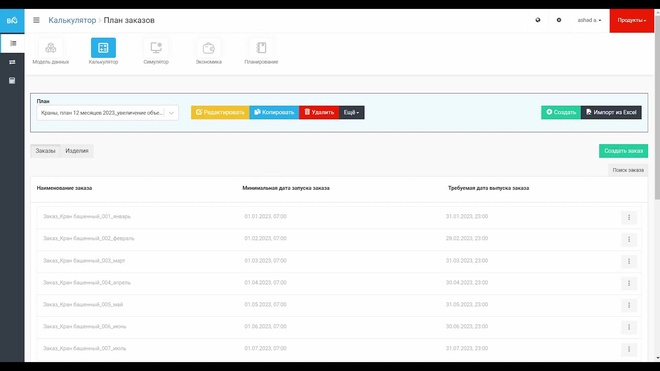Open settings gear icon in top bar
The width and height of the screenshot is (660, 371).
pos(559,20)
